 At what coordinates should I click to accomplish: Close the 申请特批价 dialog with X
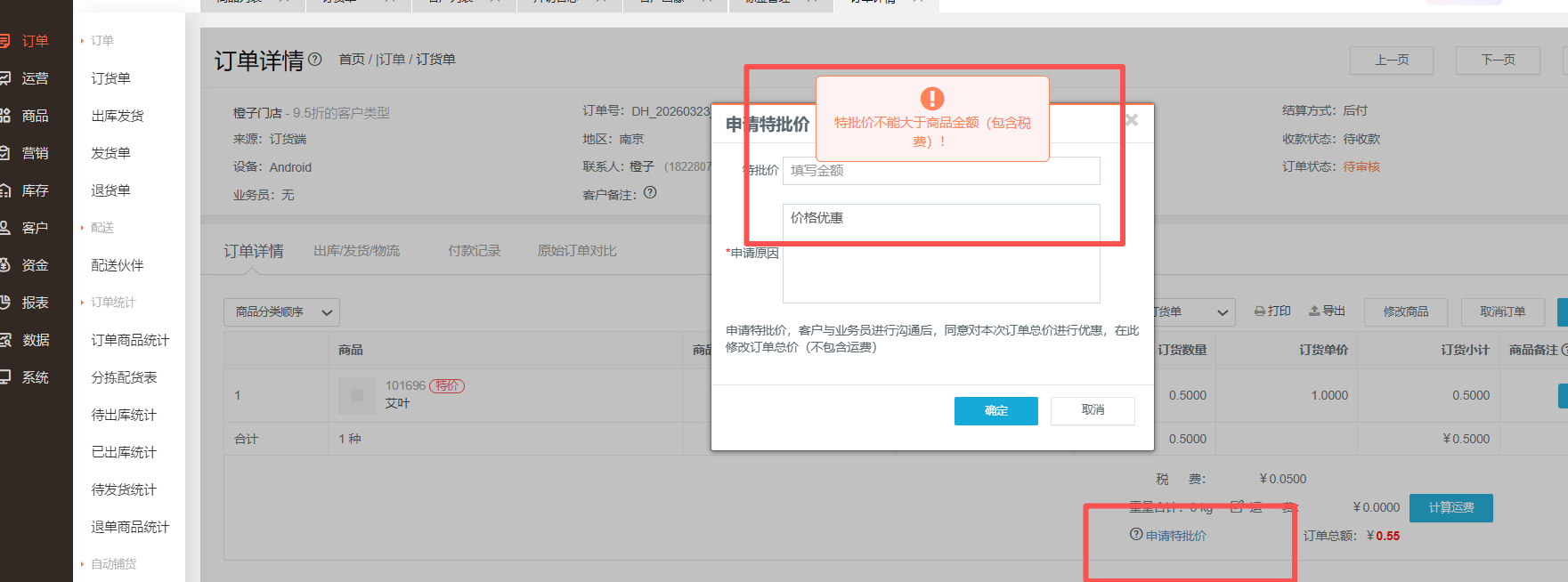pos(1132,120)
